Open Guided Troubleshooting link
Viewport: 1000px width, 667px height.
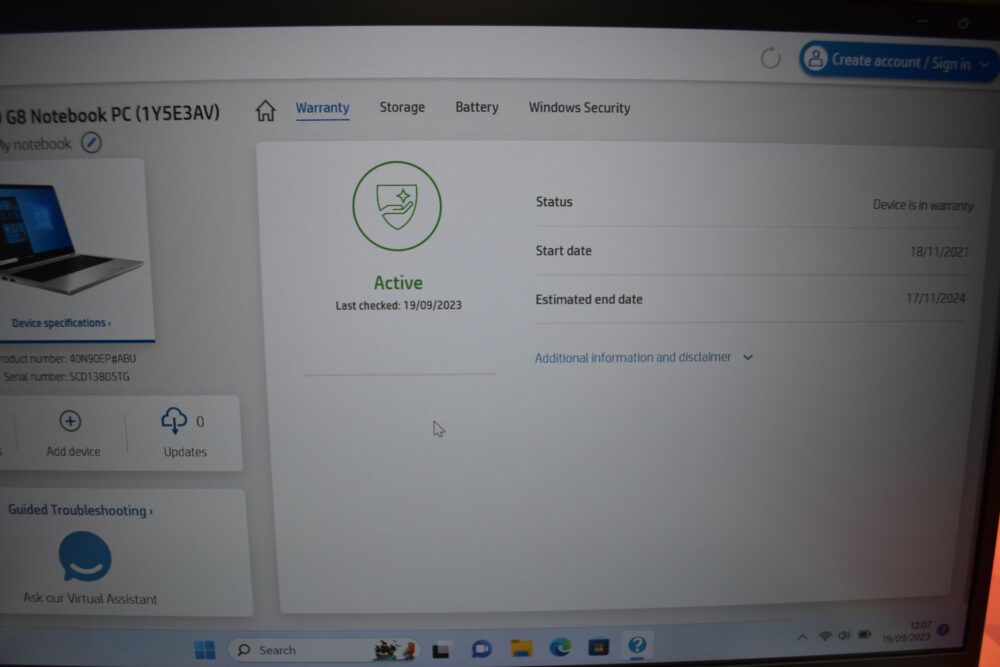point(80,510)
